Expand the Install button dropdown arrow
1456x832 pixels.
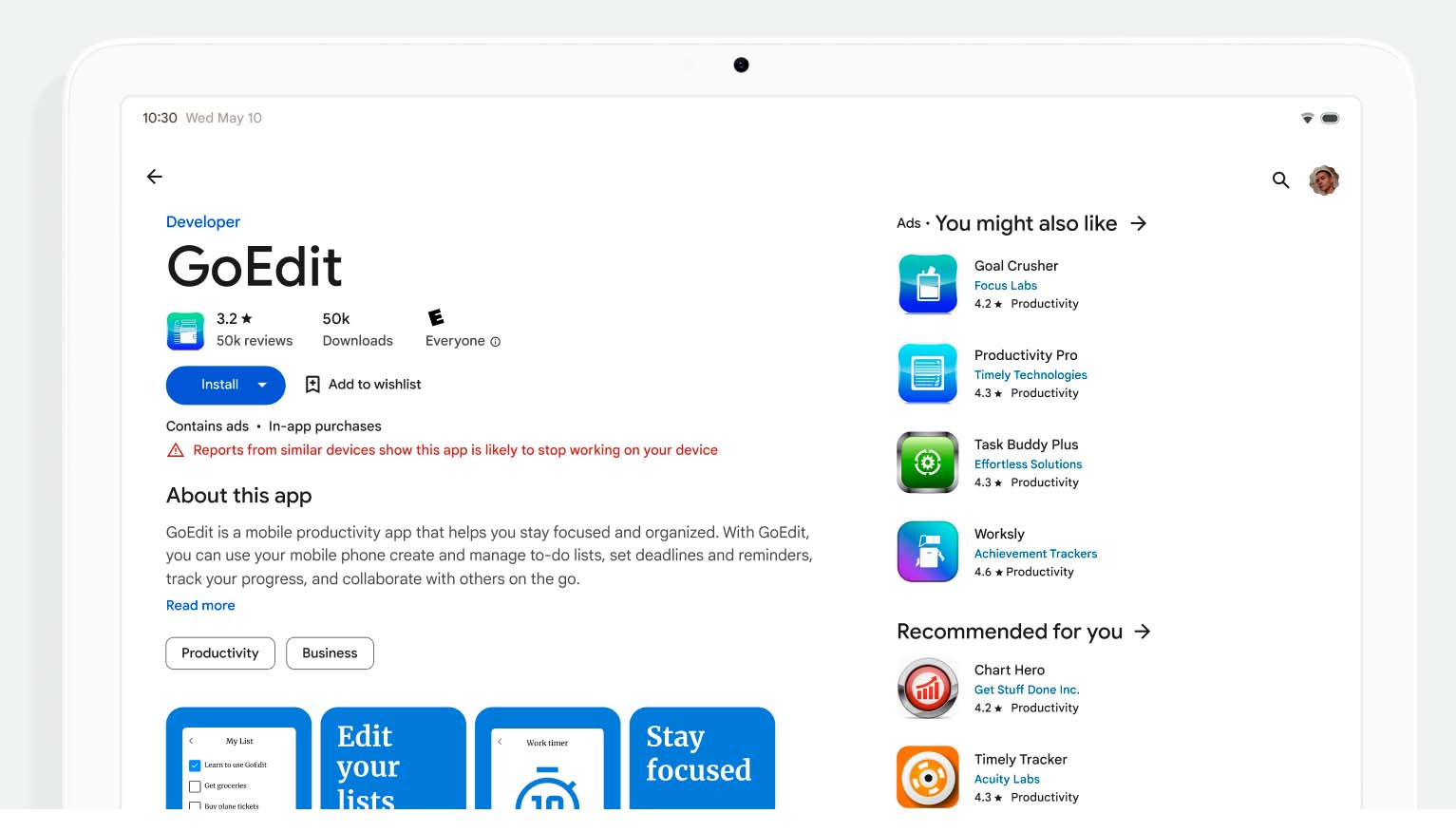263,385
